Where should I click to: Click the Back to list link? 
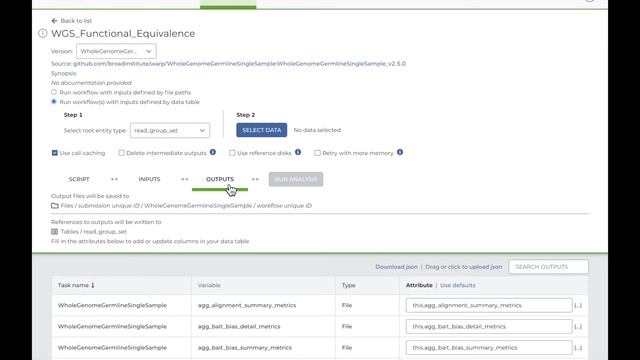[x=76, y=21]
